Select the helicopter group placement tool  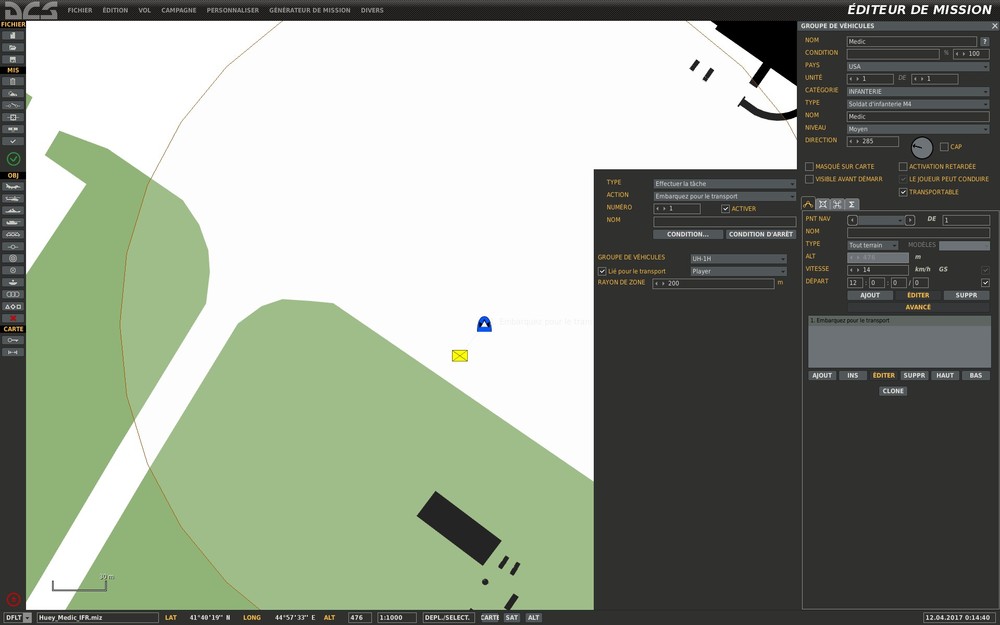13,199
